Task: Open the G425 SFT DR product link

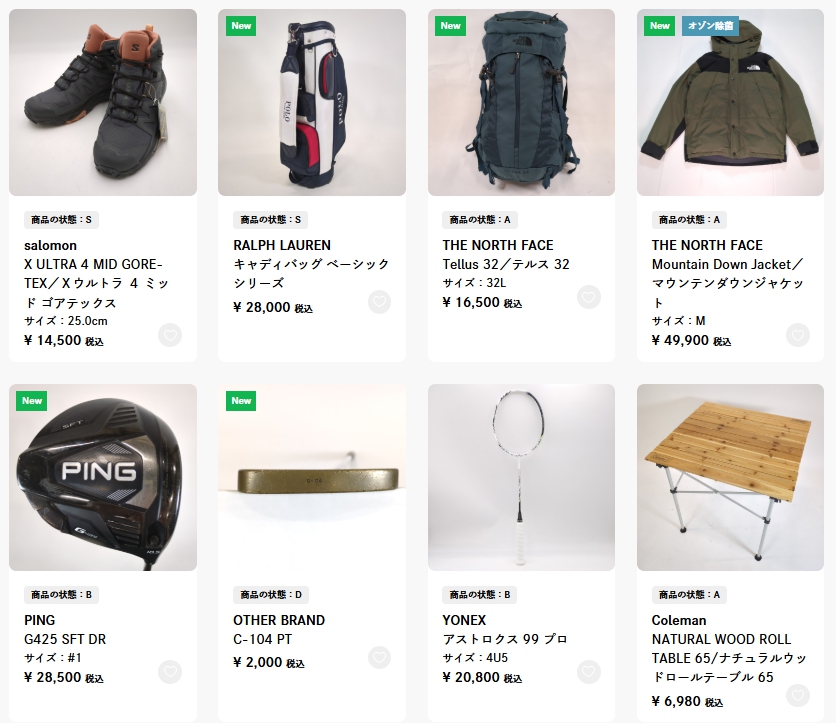Action: (65, 639)
